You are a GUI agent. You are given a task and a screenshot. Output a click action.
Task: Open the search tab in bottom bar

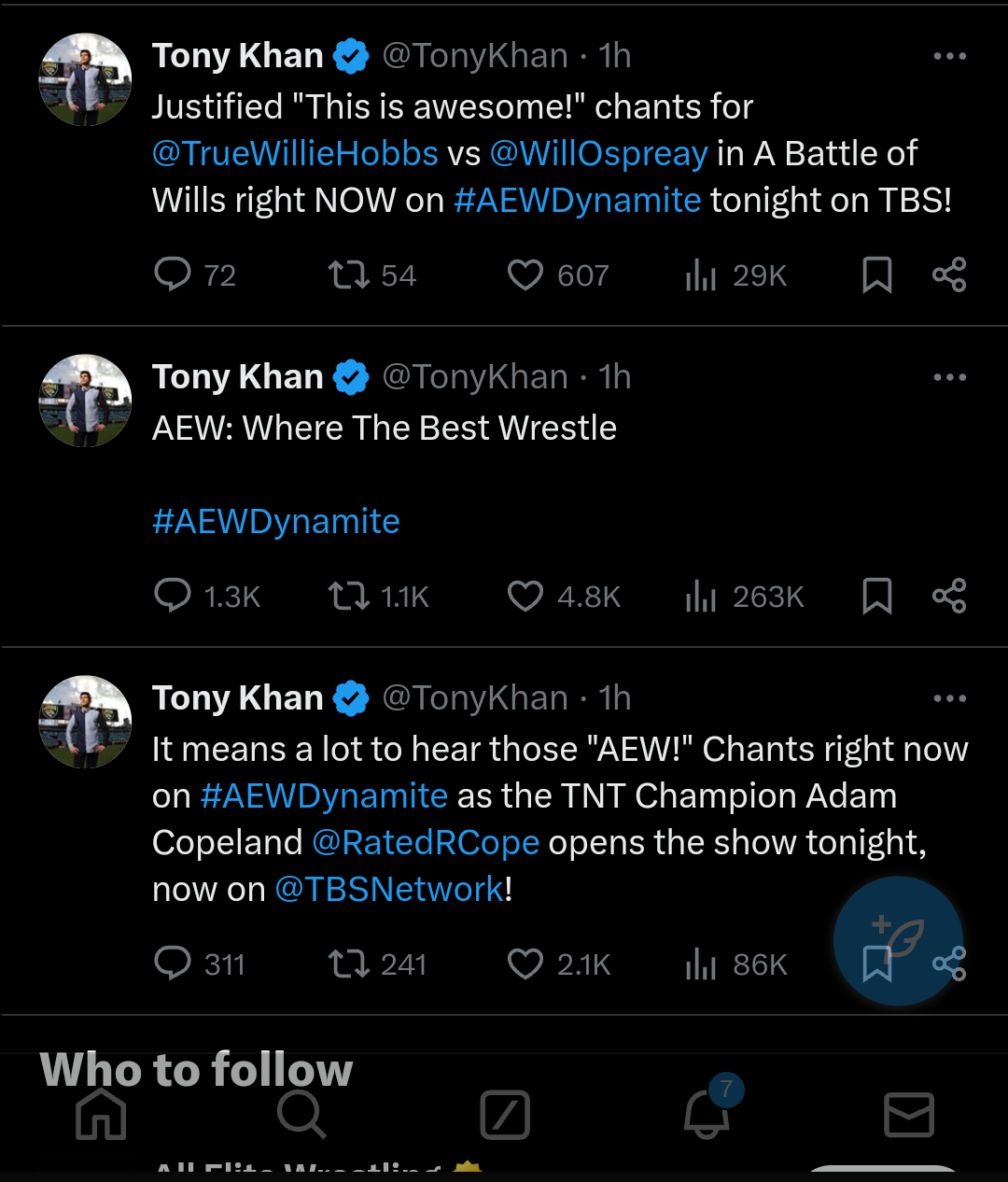point(301,1114)
